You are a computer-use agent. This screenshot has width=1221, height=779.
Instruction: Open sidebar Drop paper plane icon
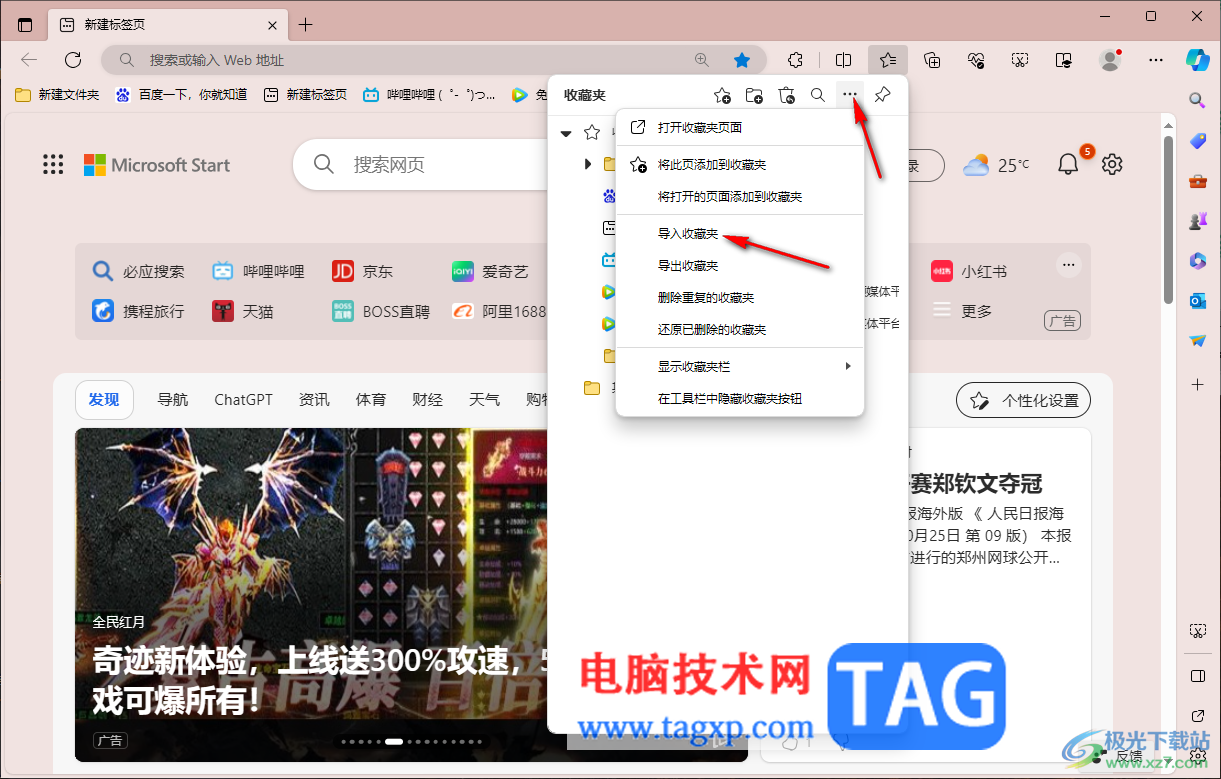coord(1197,341)
